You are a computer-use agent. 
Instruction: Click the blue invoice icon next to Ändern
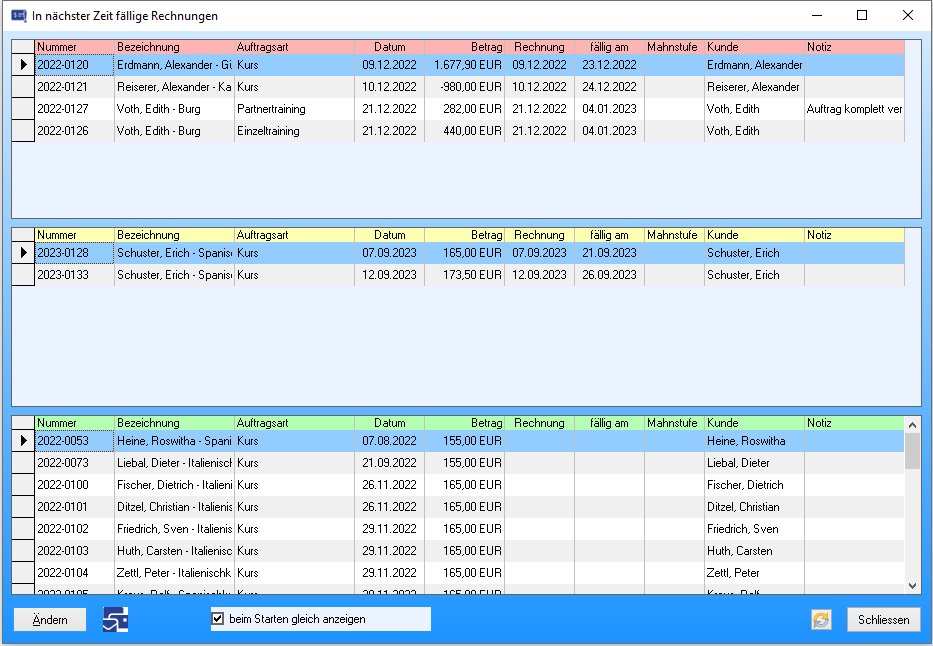click(x=115, y=620)
